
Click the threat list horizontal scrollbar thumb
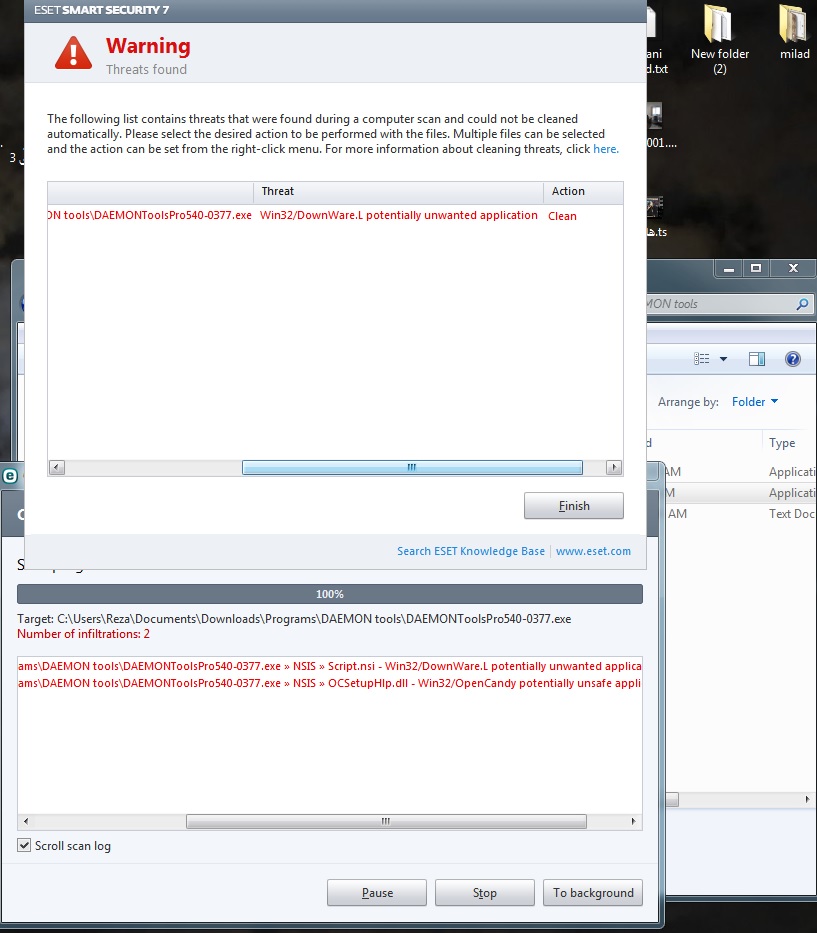click(412, 468)
